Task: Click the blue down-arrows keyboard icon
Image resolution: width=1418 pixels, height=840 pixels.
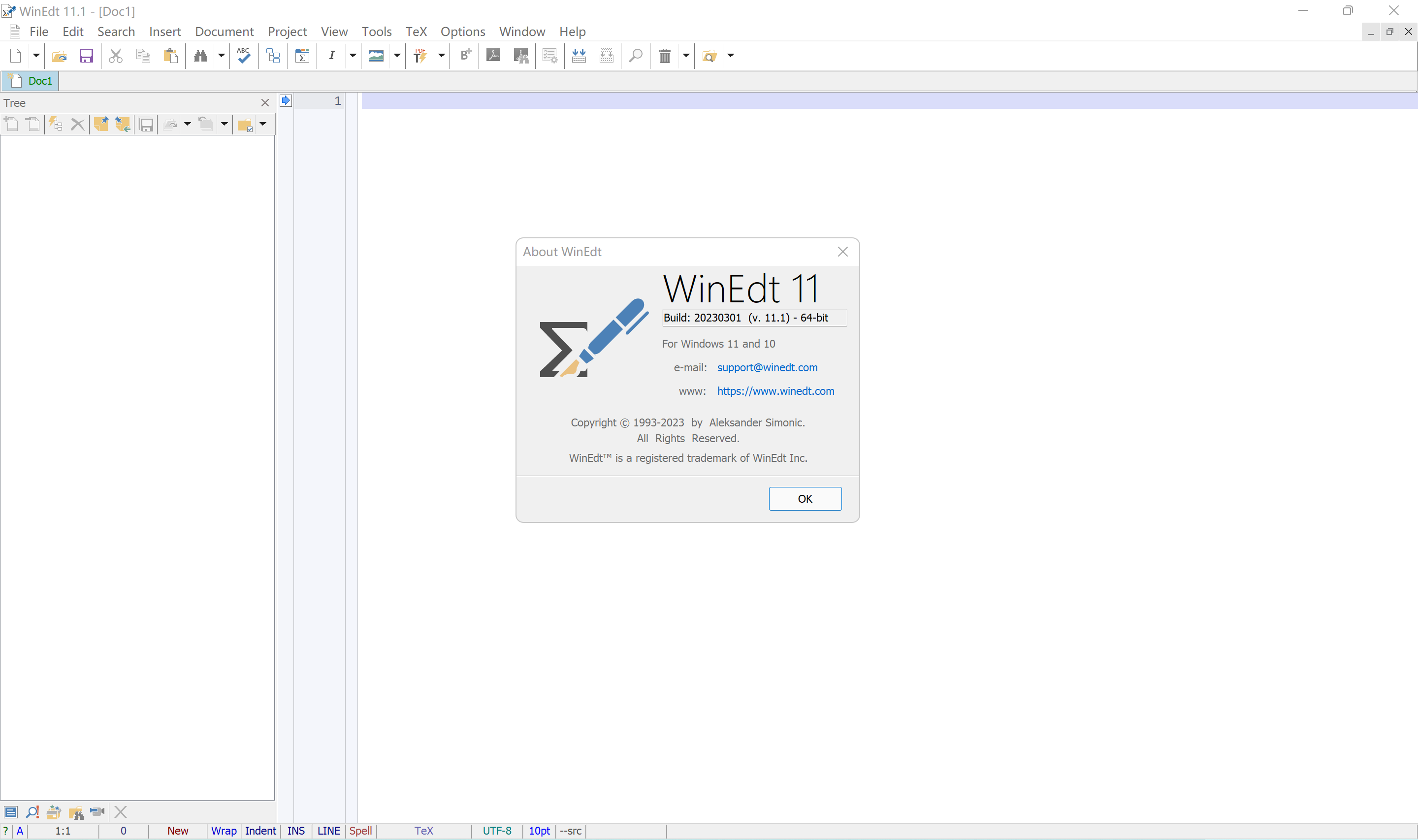Action: pyautogui.click(x=579, y=56)
